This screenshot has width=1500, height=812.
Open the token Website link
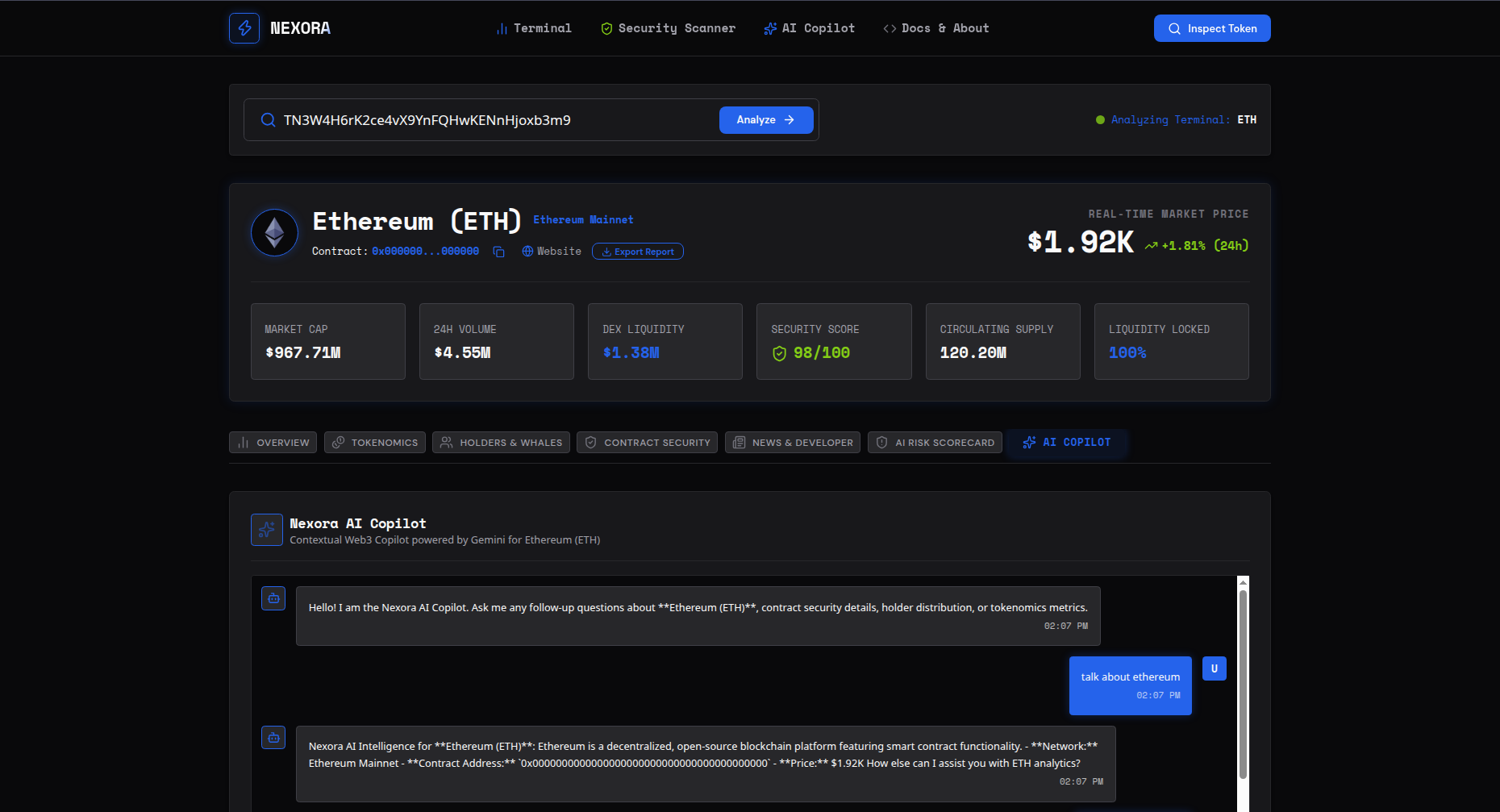point(552,252)
